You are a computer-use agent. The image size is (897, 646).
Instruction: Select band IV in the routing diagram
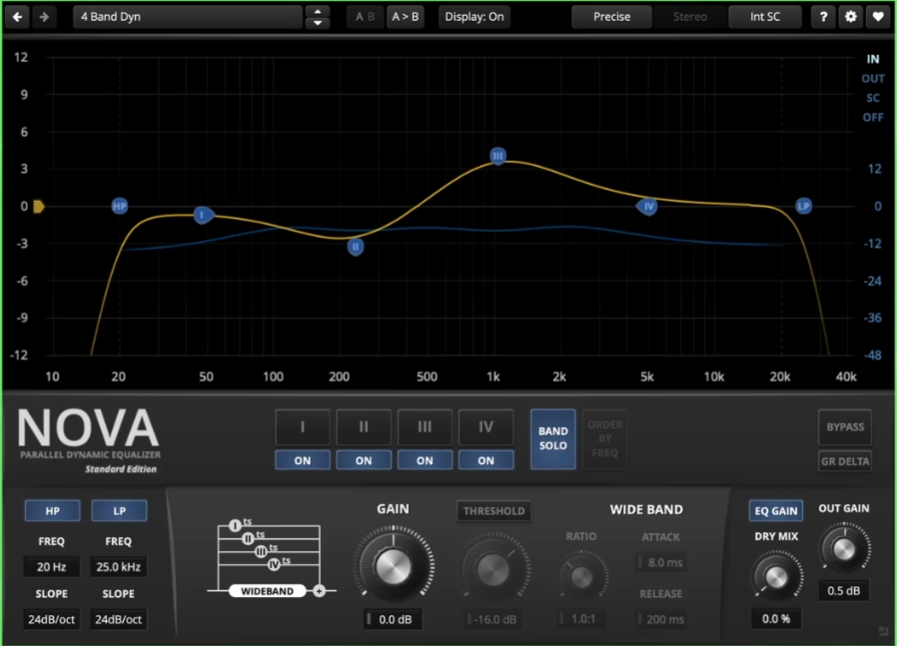coord(274,565)
